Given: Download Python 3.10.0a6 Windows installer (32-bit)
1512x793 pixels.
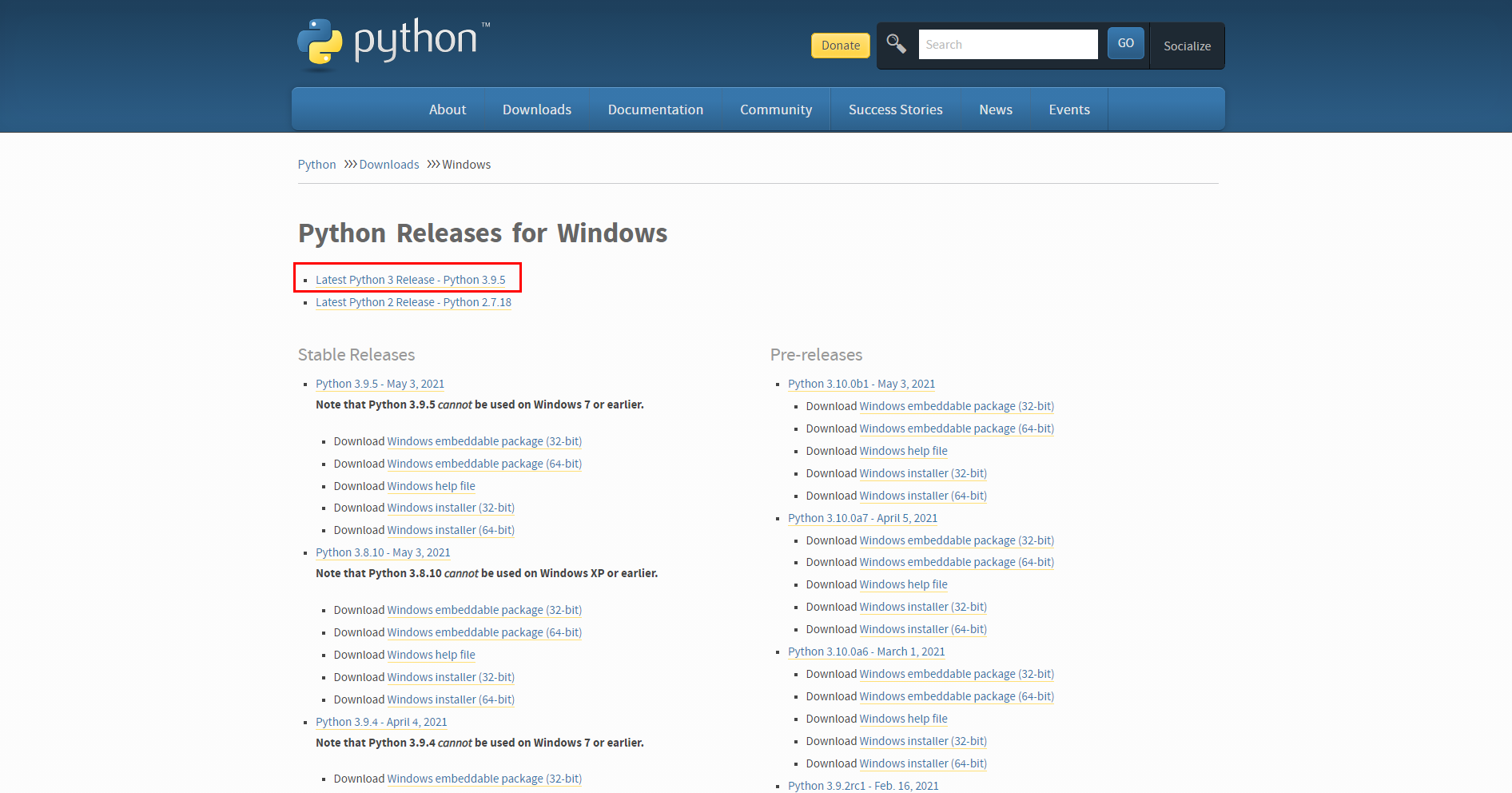Looking at the screenshot, I should tap(923, 741).
